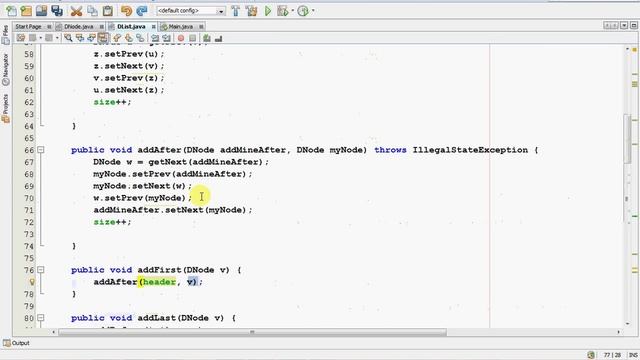Toggle Highlight Search editor button

coord(103,38)
